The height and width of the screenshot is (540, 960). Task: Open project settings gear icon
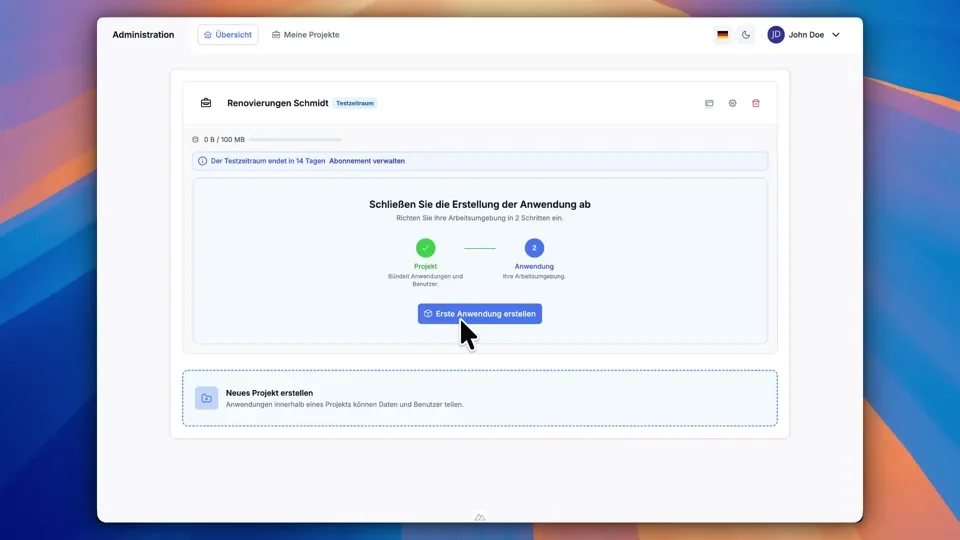[x=732, y=103]
